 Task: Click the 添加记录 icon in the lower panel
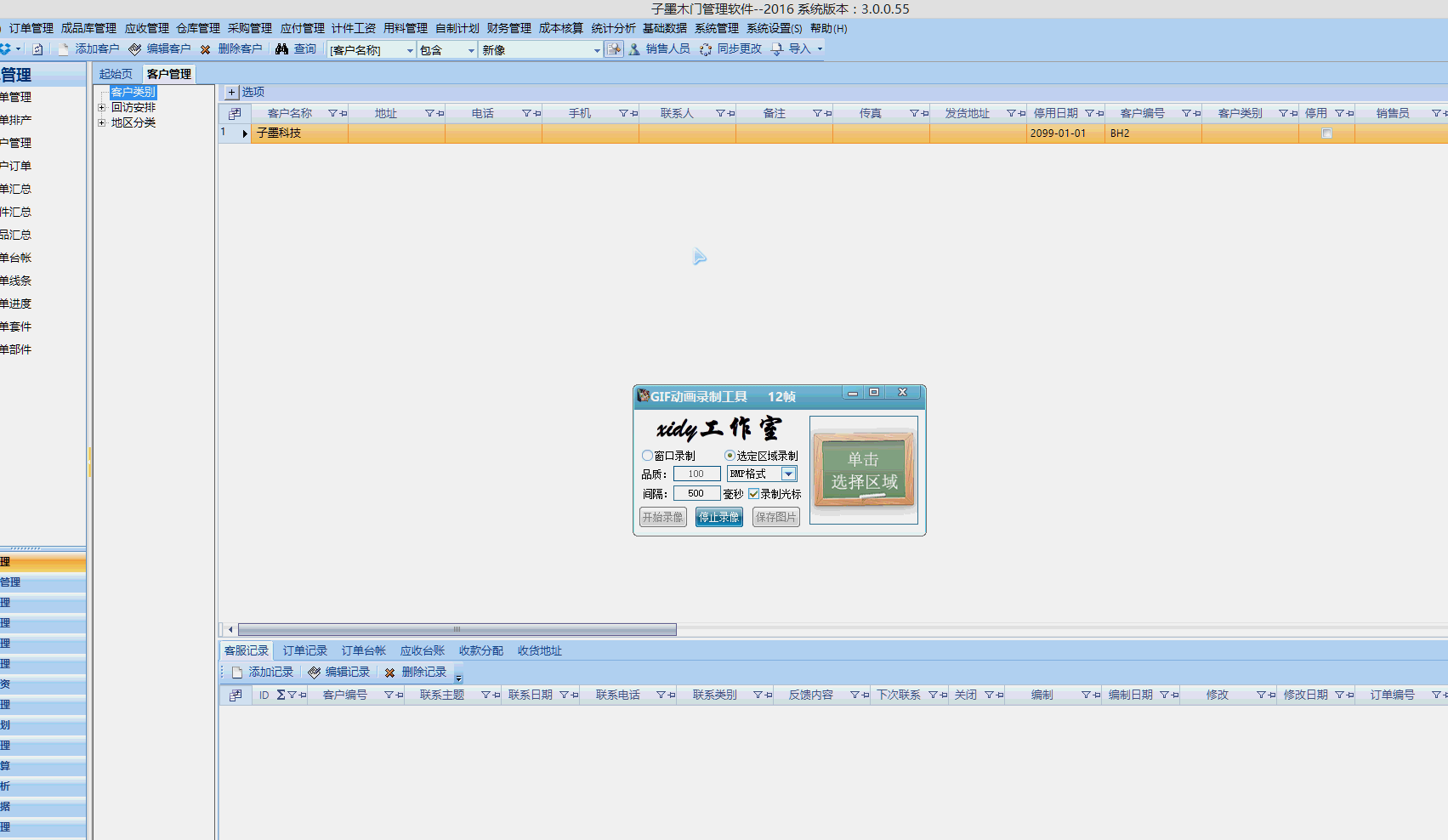coord(237,673)
